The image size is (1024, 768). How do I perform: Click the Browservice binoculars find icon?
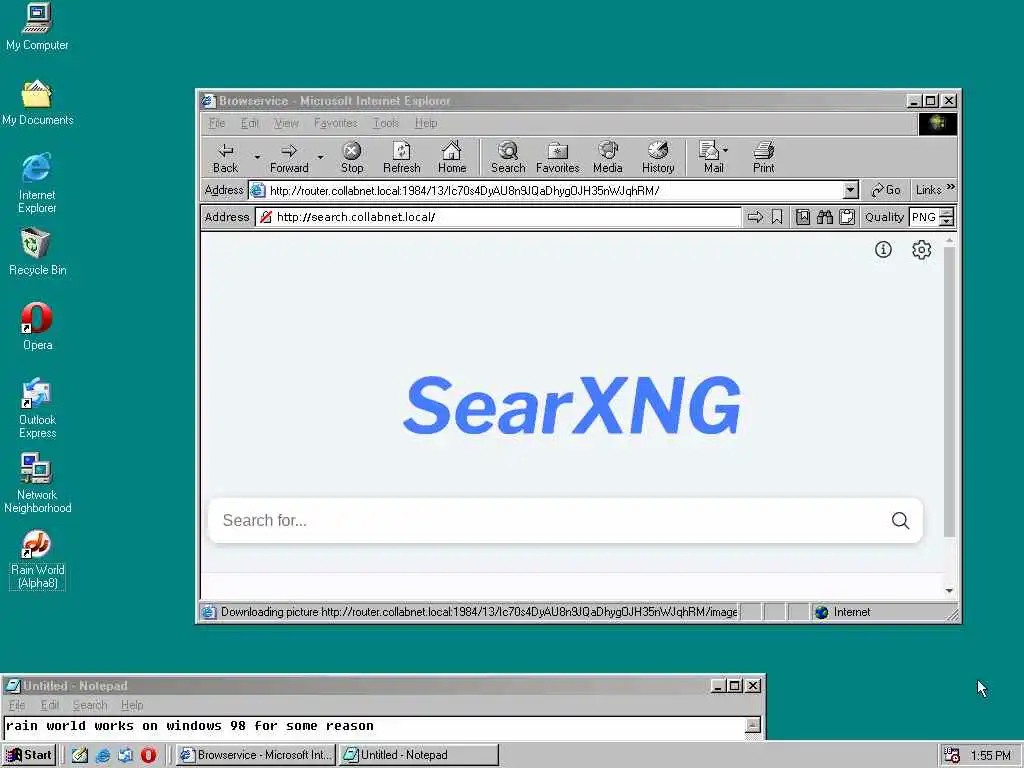825,217
